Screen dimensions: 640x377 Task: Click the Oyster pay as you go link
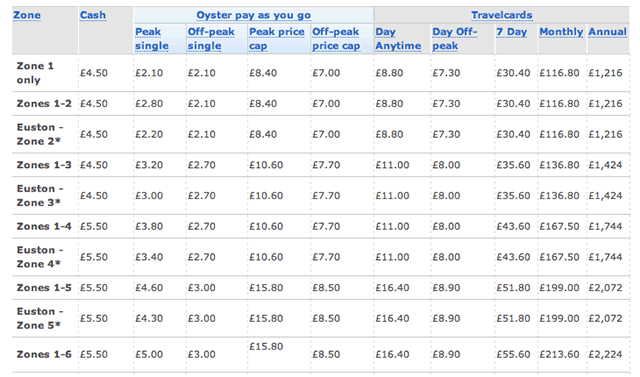click(253, 16)
